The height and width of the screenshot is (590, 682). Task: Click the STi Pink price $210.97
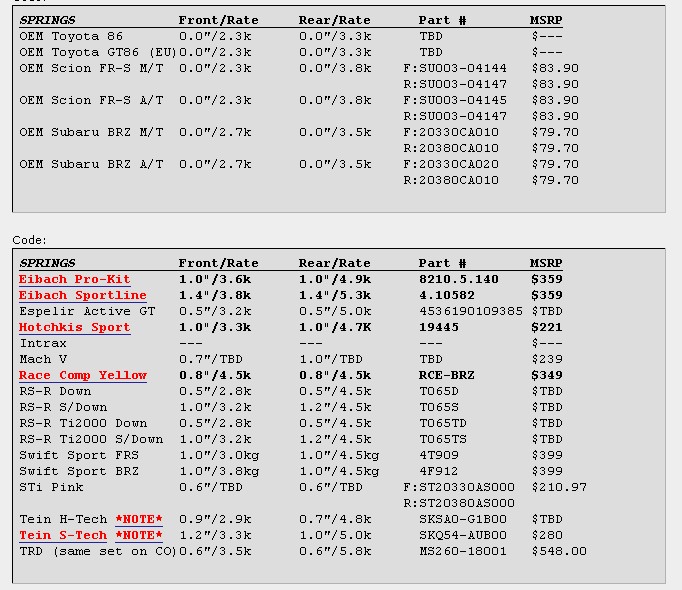click(x=559, y=487)
